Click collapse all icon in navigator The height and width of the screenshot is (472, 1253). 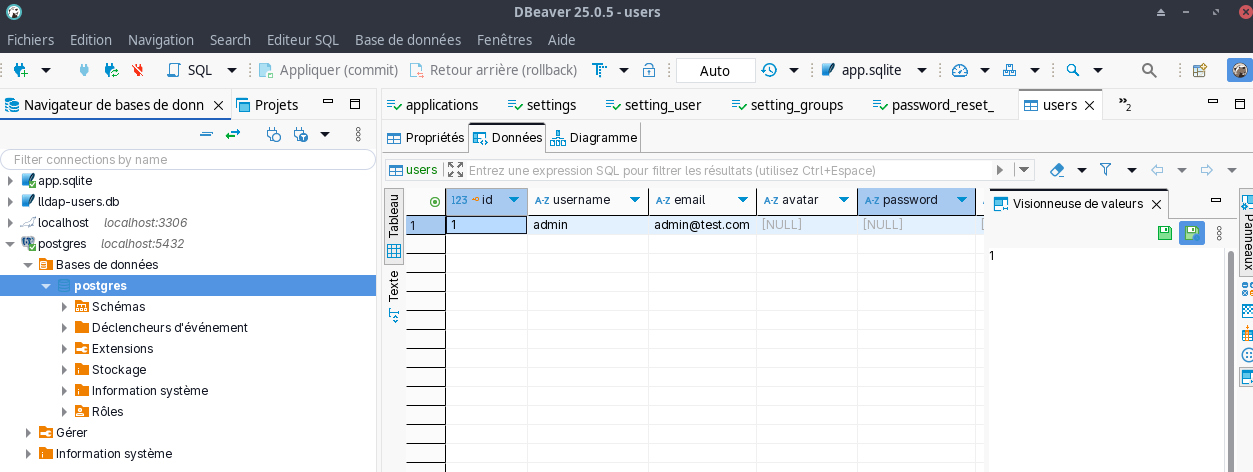(x=207, y=134)
